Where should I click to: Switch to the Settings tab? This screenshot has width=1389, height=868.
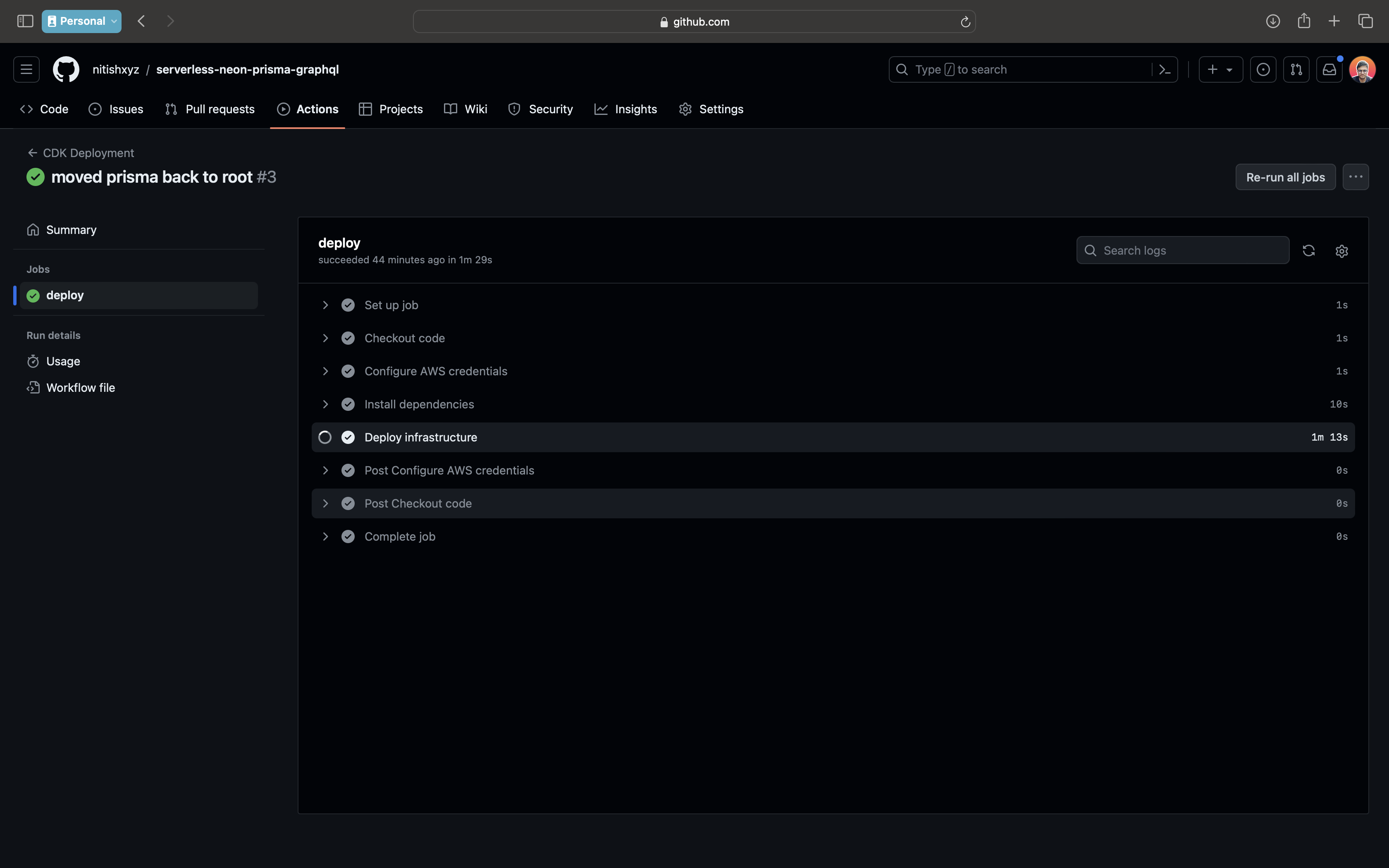pos(711,109)
